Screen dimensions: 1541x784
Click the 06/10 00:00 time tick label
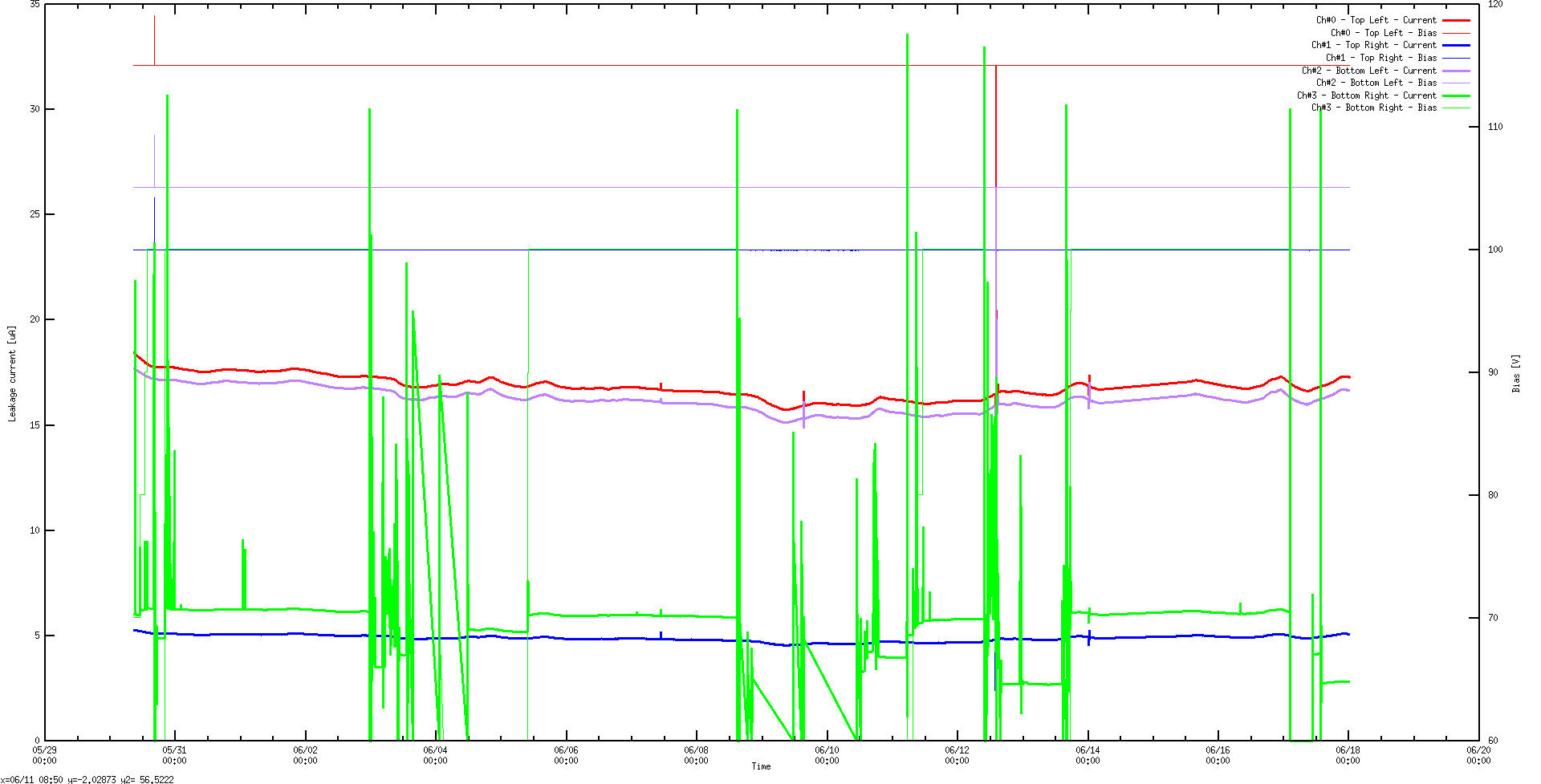pos(827,755)
